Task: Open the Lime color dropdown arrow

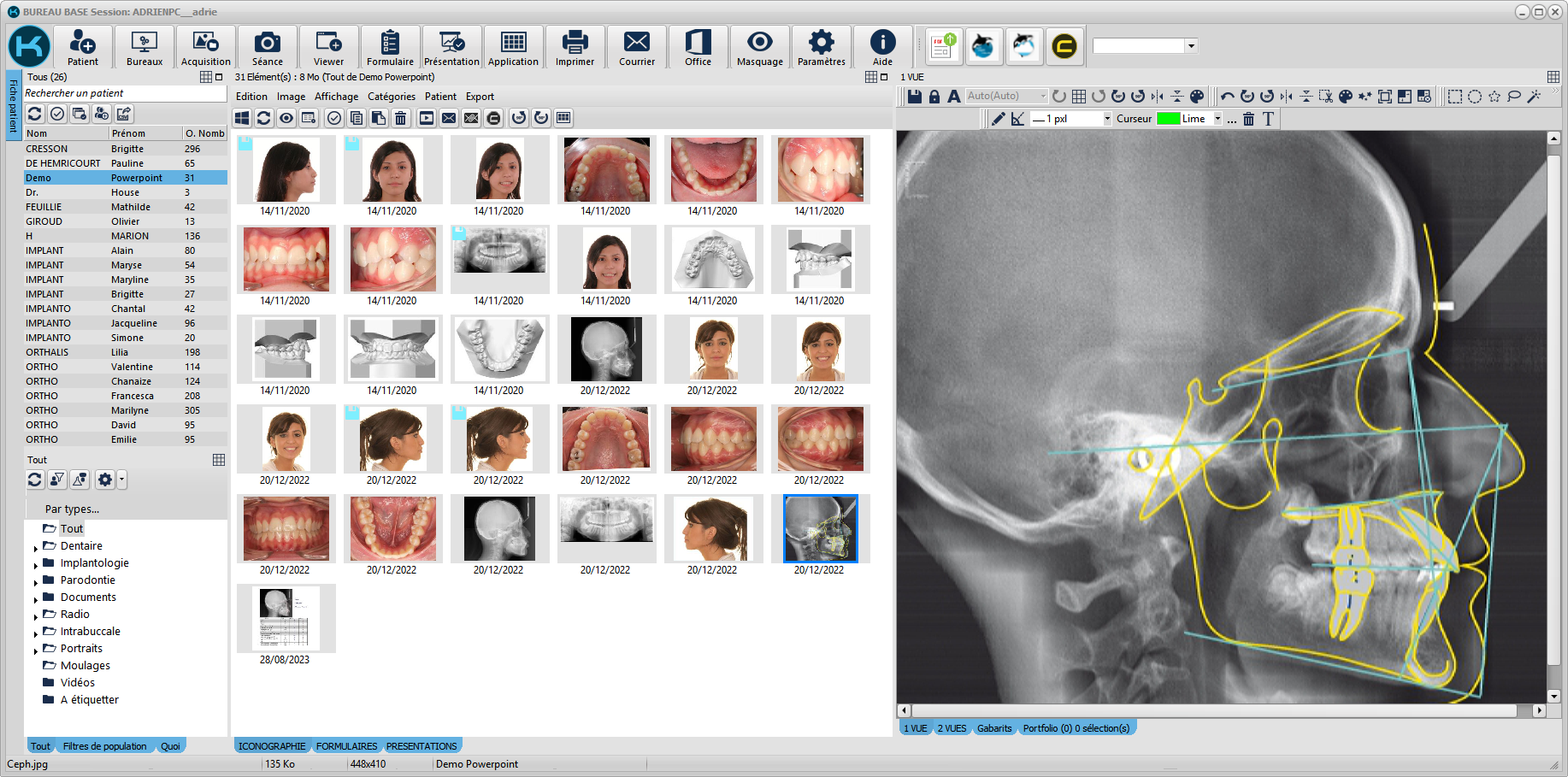Action: 1217,119
